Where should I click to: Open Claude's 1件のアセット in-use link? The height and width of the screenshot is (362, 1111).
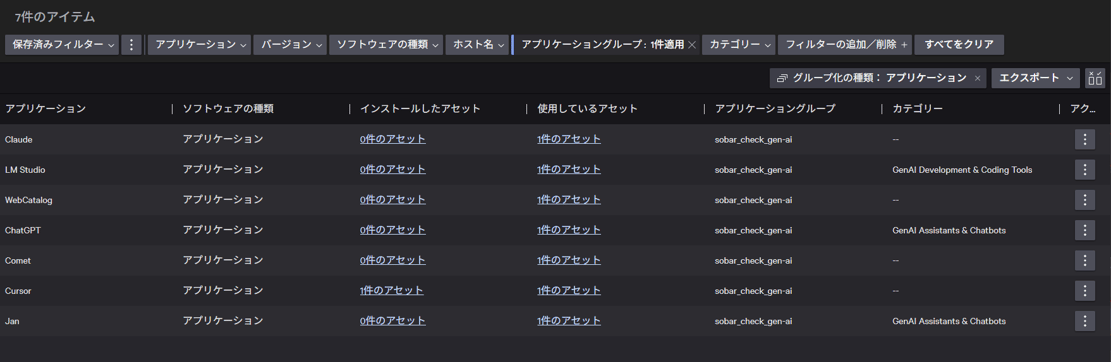(x=569, y=139)
